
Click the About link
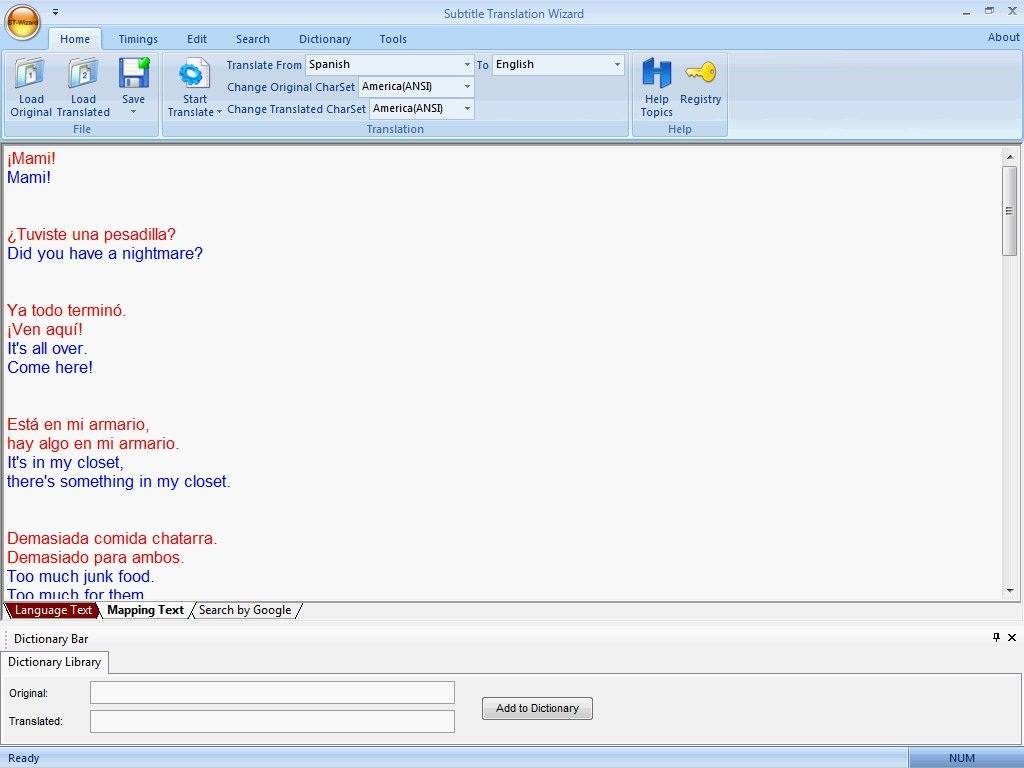pos(1003,37)
